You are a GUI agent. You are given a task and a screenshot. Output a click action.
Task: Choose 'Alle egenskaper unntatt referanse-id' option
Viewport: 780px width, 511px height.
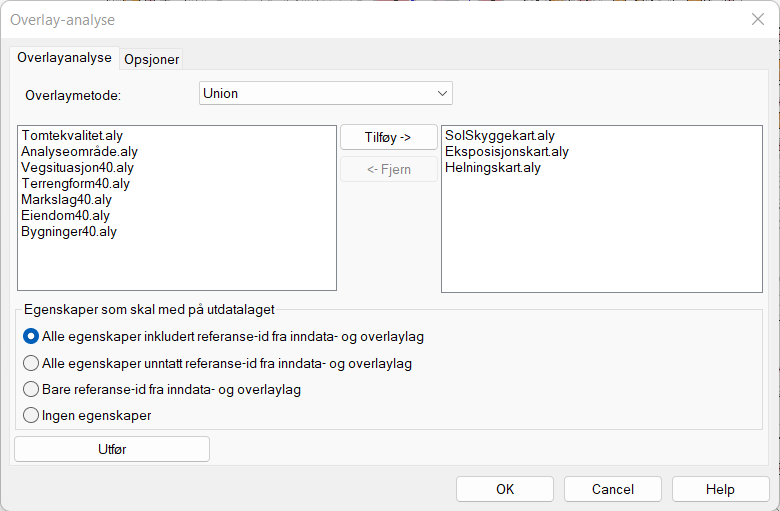31,363
